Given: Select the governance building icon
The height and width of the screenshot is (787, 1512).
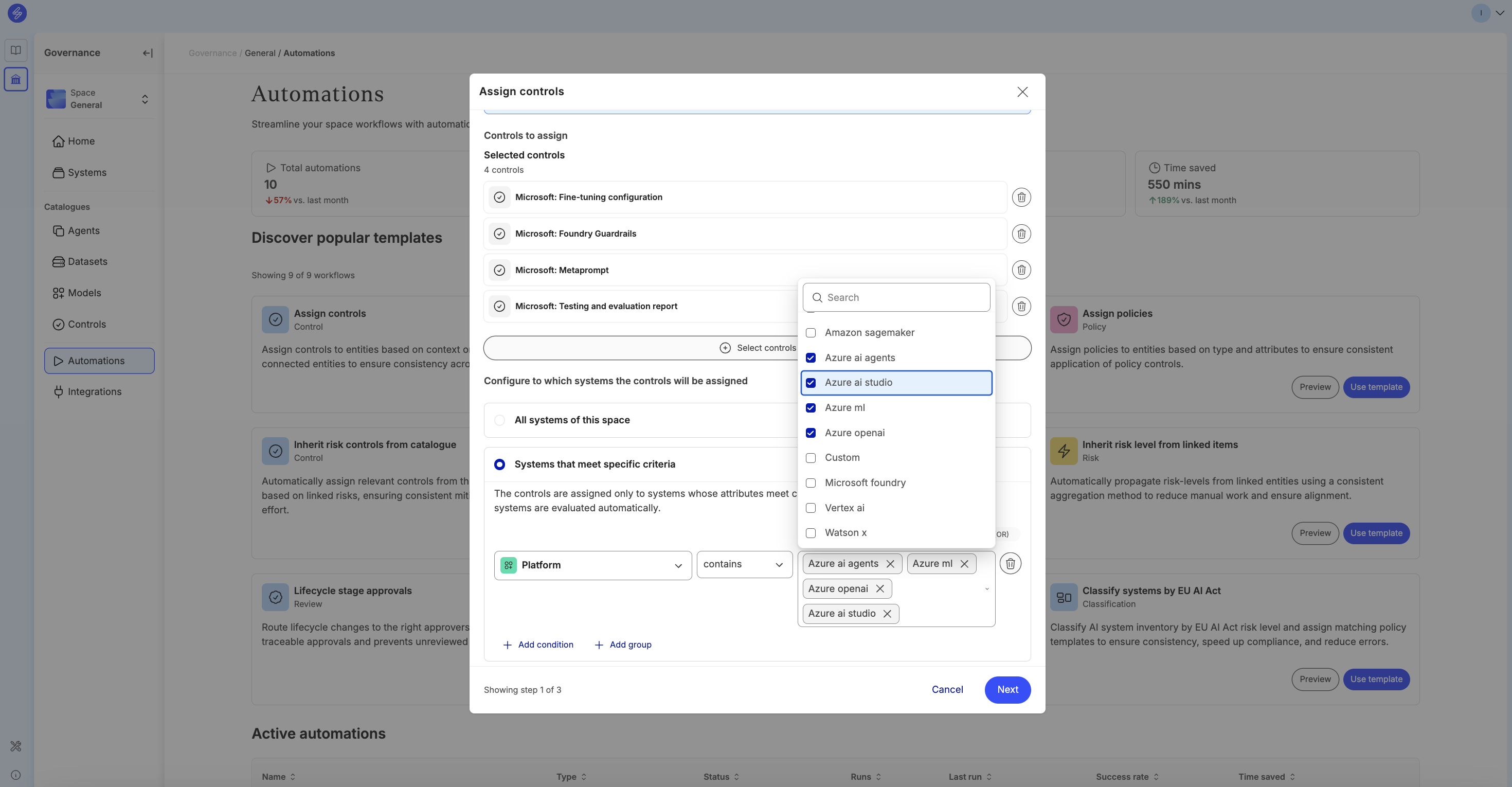Looking at the screenshot, I should click(x=16, y=79).
